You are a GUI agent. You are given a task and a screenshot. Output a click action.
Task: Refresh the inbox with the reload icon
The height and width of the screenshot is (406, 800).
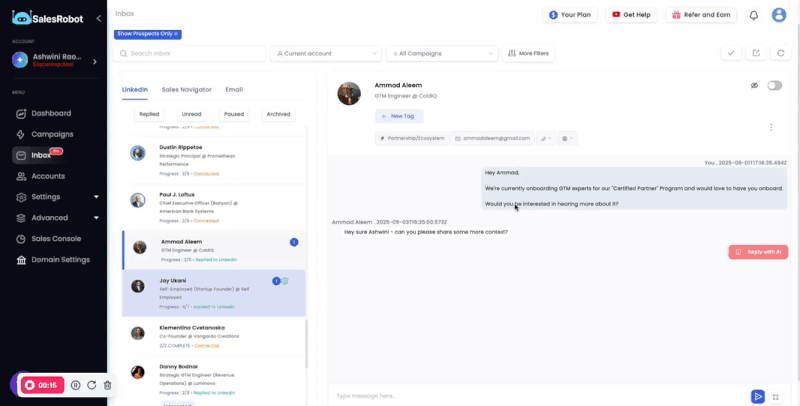[781, 53]
